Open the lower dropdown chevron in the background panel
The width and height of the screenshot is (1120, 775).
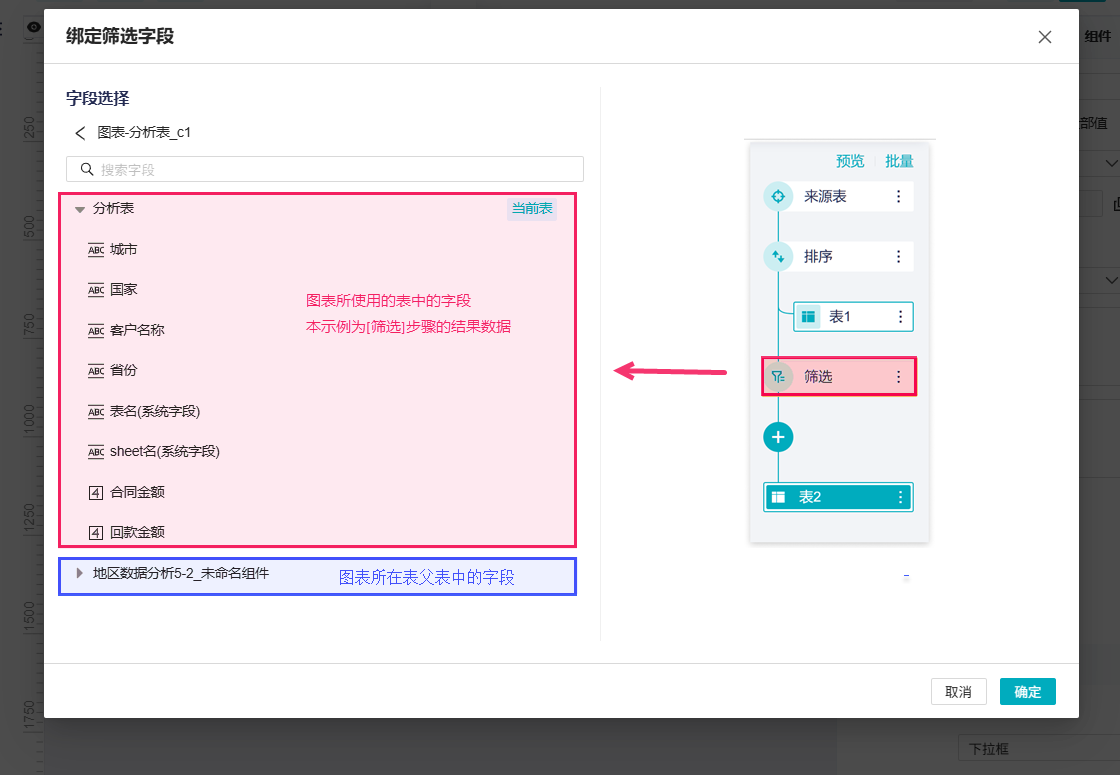pos(1111,280)
